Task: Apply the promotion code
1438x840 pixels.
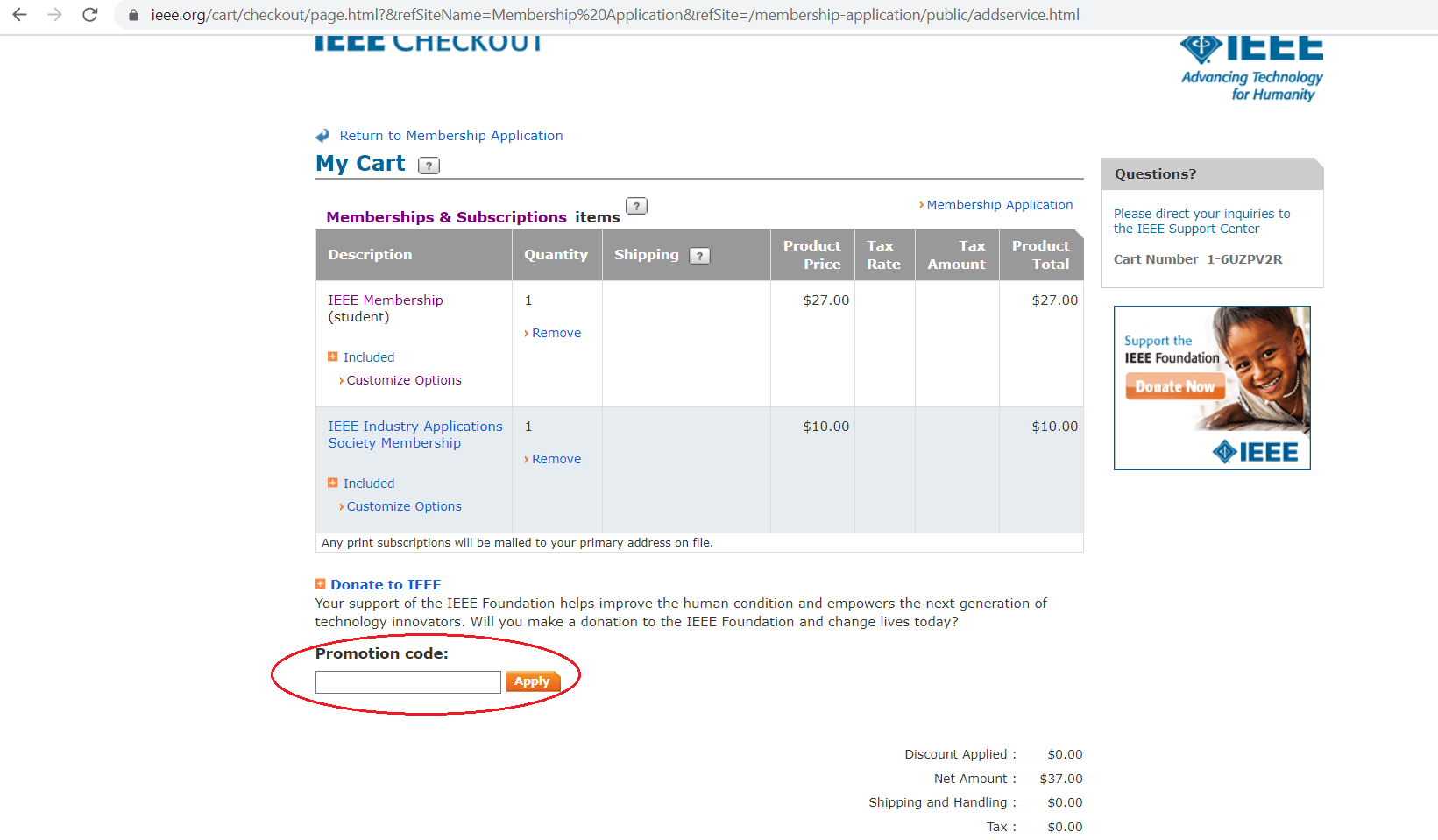Action: (533, 681)
